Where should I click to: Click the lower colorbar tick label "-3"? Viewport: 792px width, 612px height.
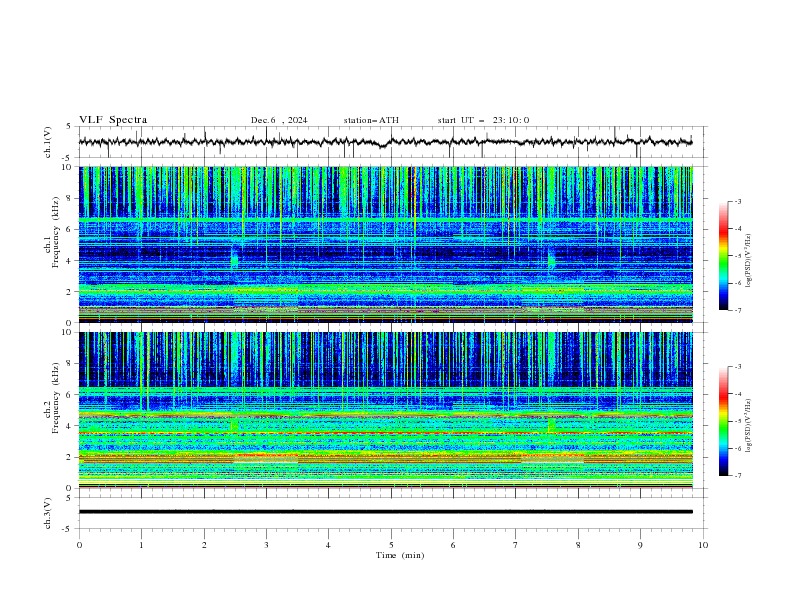click(x=738, y=367)
